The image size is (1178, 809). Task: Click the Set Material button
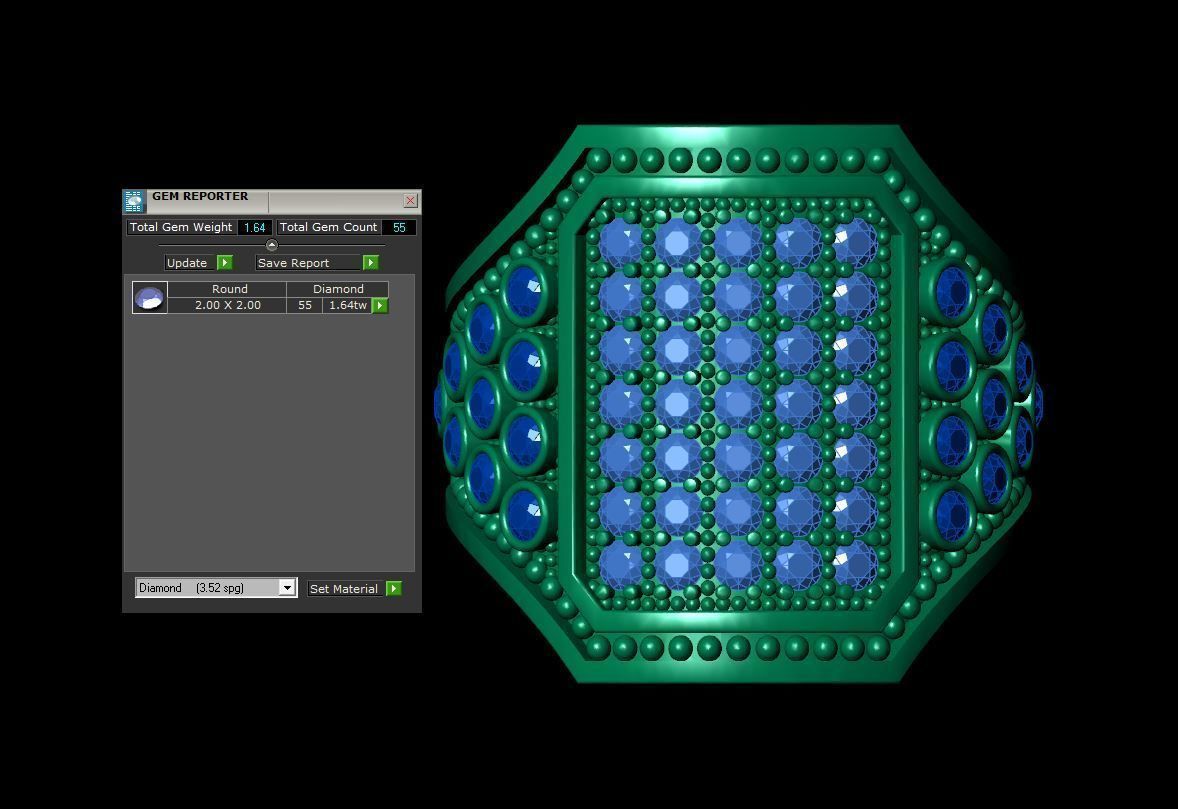point(344,589)
